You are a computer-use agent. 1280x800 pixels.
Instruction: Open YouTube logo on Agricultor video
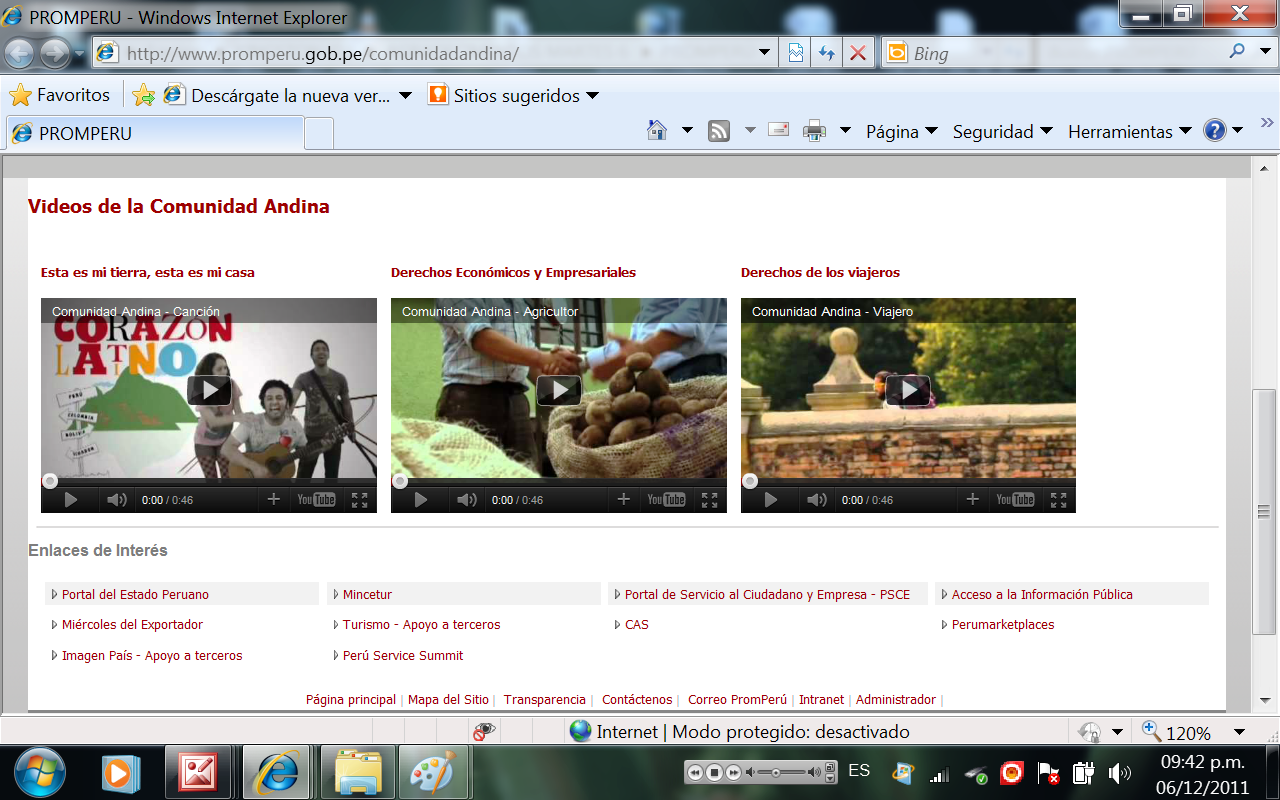[666, 500]
